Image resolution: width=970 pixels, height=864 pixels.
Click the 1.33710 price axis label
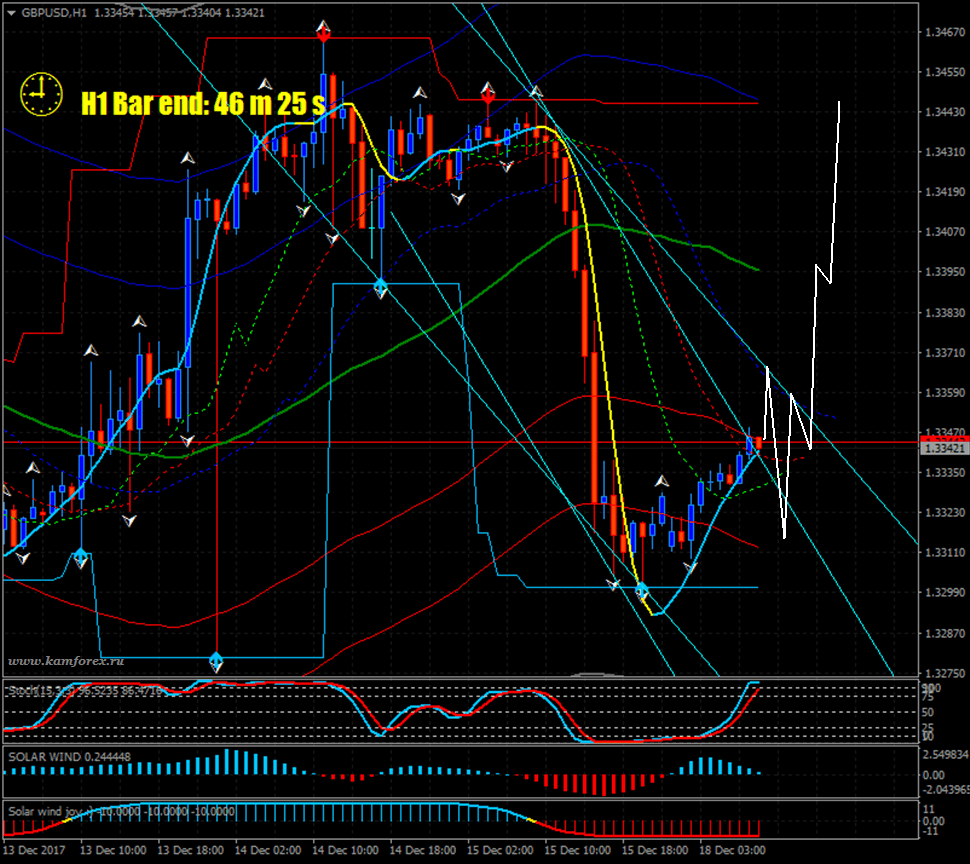point(945,353)
